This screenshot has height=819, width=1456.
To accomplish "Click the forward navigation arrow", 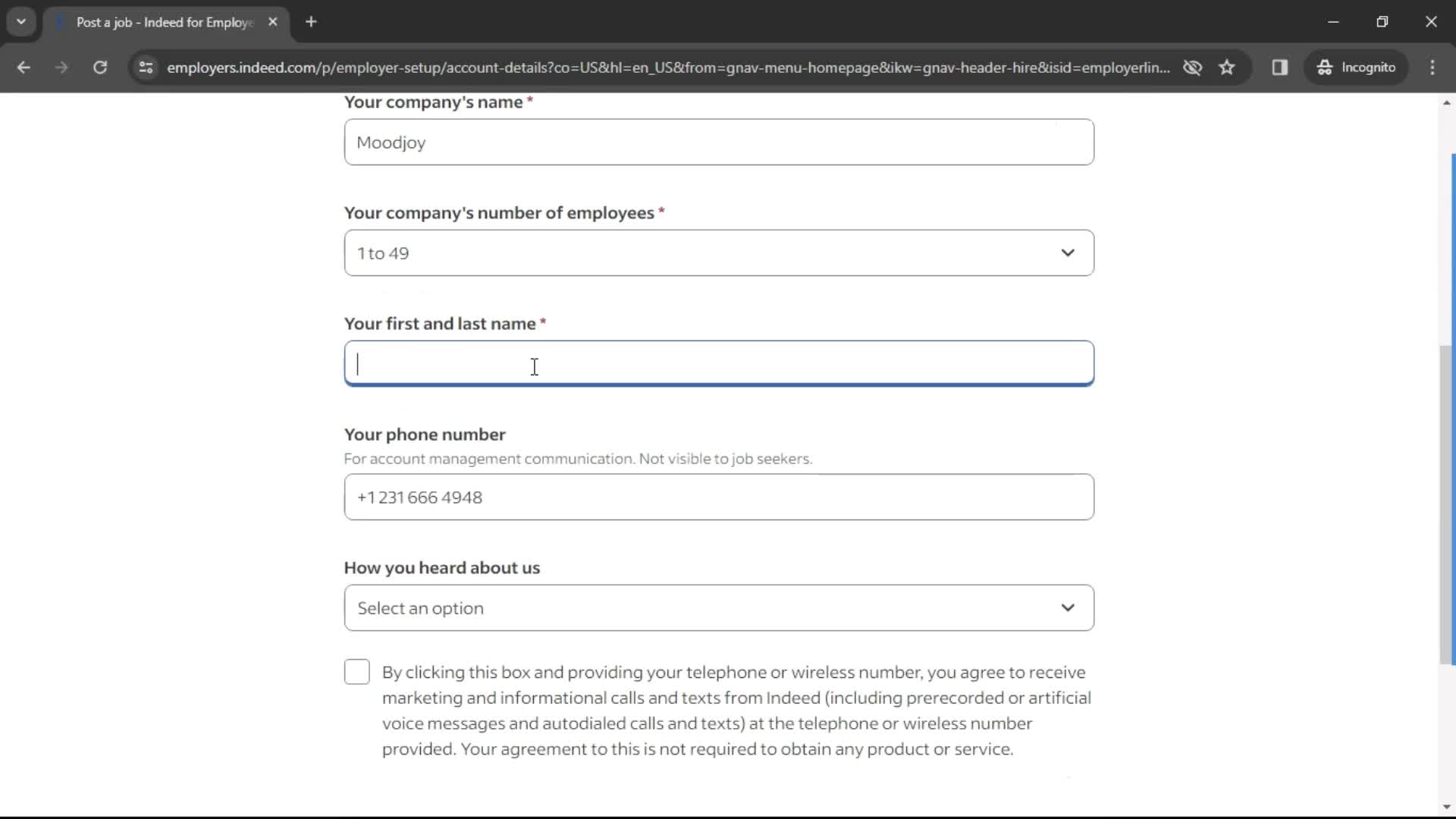I will [x=62, y=67].
